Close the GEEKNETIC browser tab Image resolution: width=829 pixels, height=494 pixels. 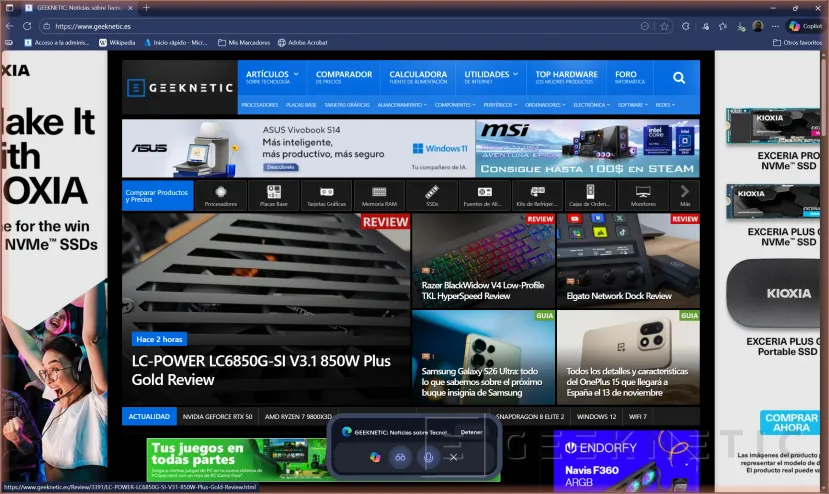pyautogui.click(x=130, y=8)
